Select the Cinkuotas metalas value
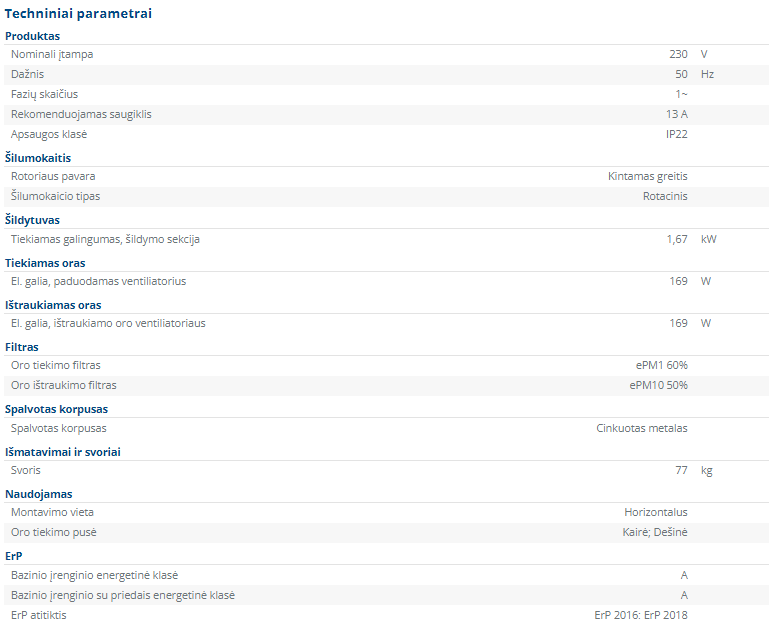This screenshot has width=769, height=619. [x=642, y=428]
